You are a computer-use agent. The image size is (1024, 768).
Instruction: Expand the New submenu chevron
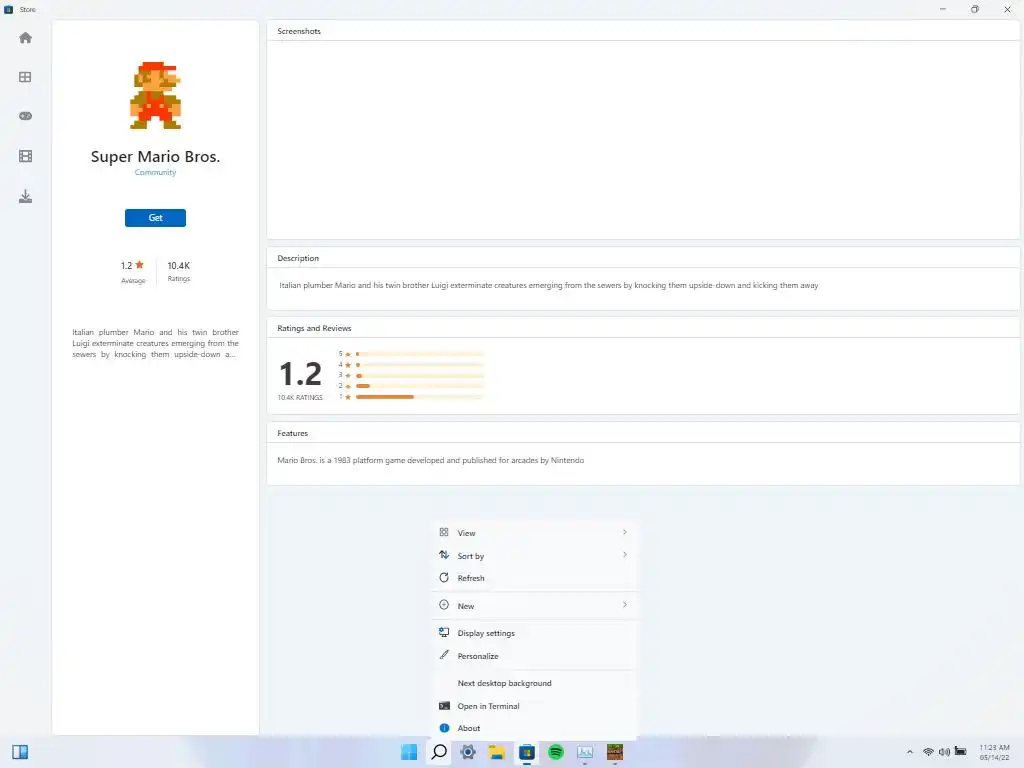click(624, 605)
